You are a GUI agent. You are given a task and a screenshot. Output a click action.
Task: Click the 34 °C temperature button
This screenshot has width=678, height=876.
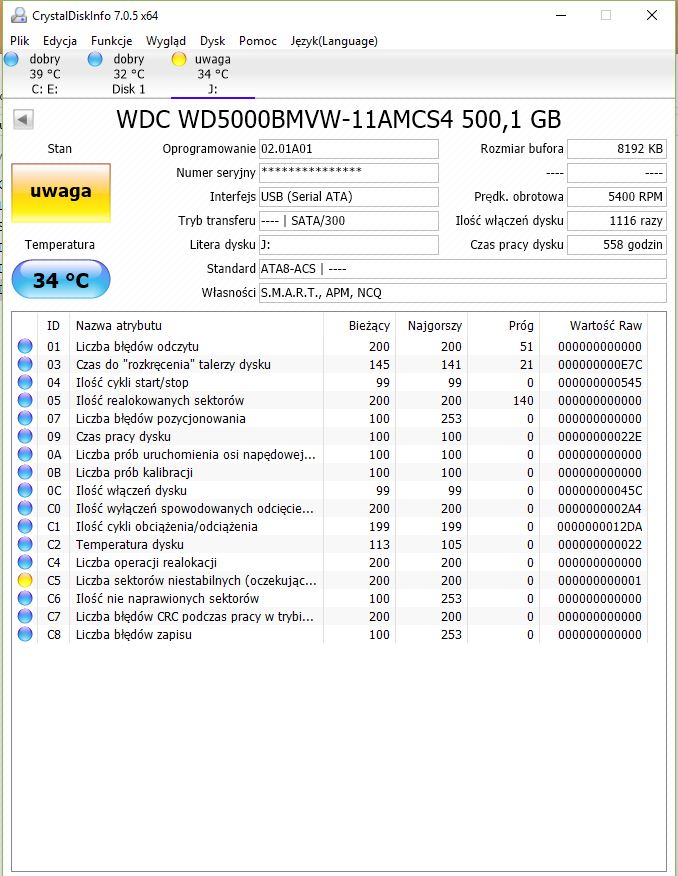coord(61,279)
